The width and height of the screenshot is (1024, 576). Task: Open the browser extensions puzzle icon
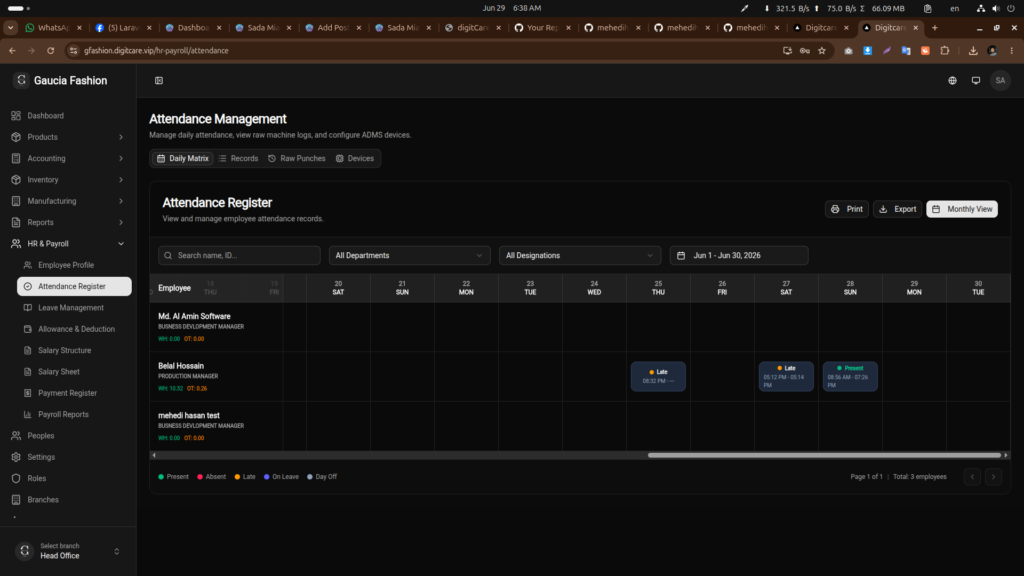point(944,50)
